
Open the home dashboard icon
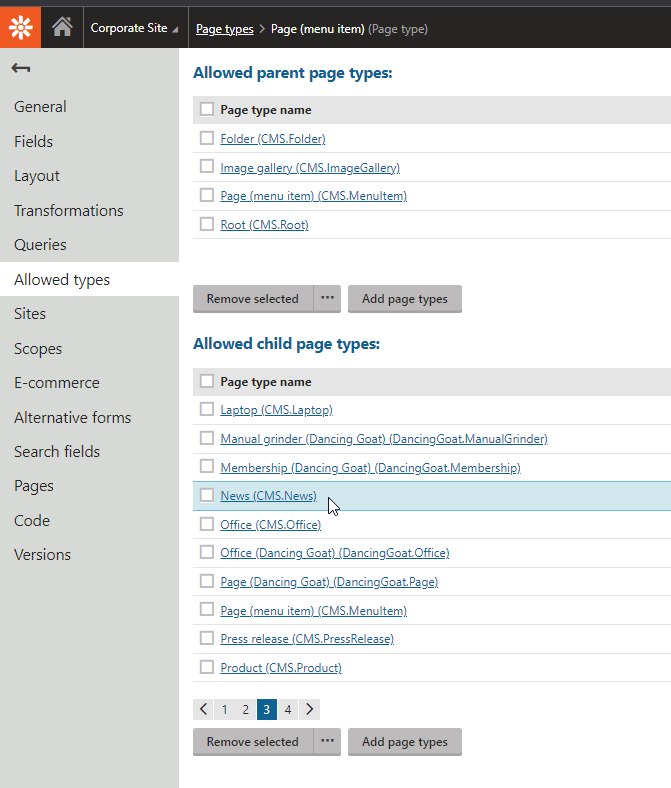[x=62, y=27]
